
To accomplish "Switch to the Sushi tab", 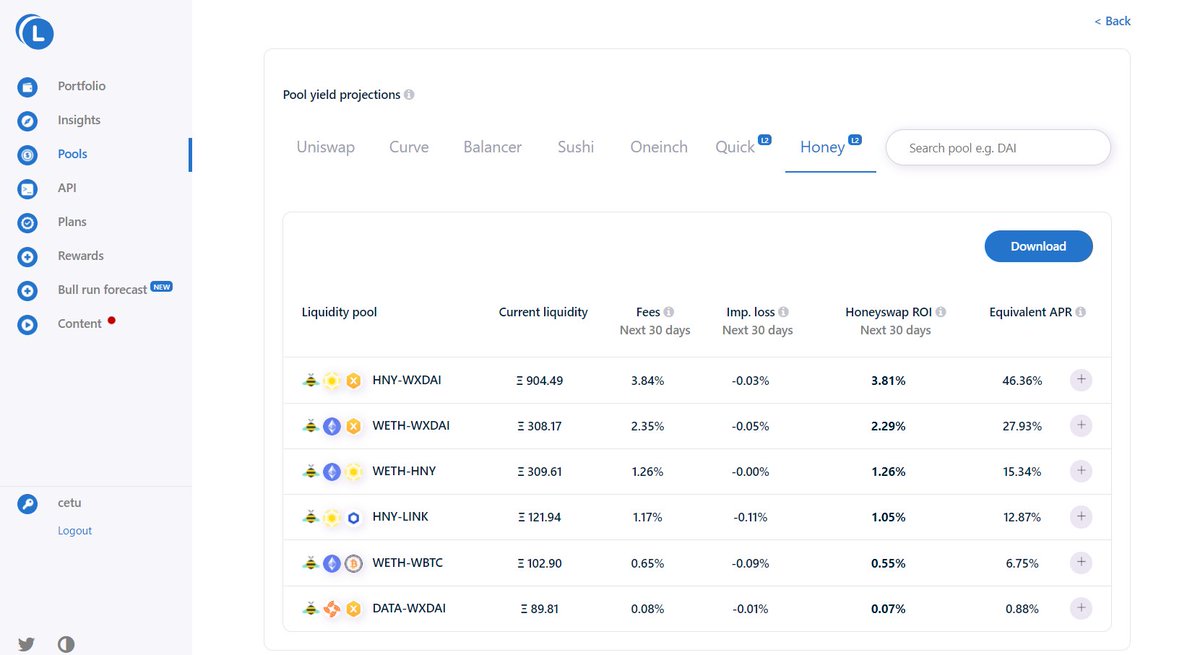I will point(576,147).
